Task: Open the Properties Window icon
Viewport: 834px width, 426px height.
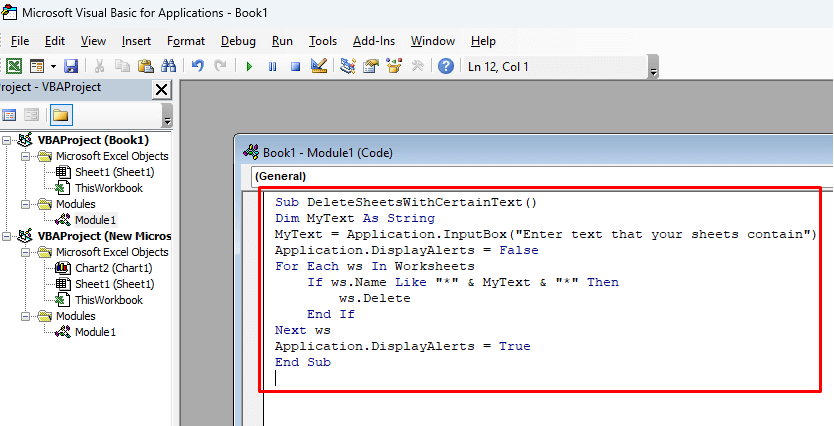Action: click(371, 66)
